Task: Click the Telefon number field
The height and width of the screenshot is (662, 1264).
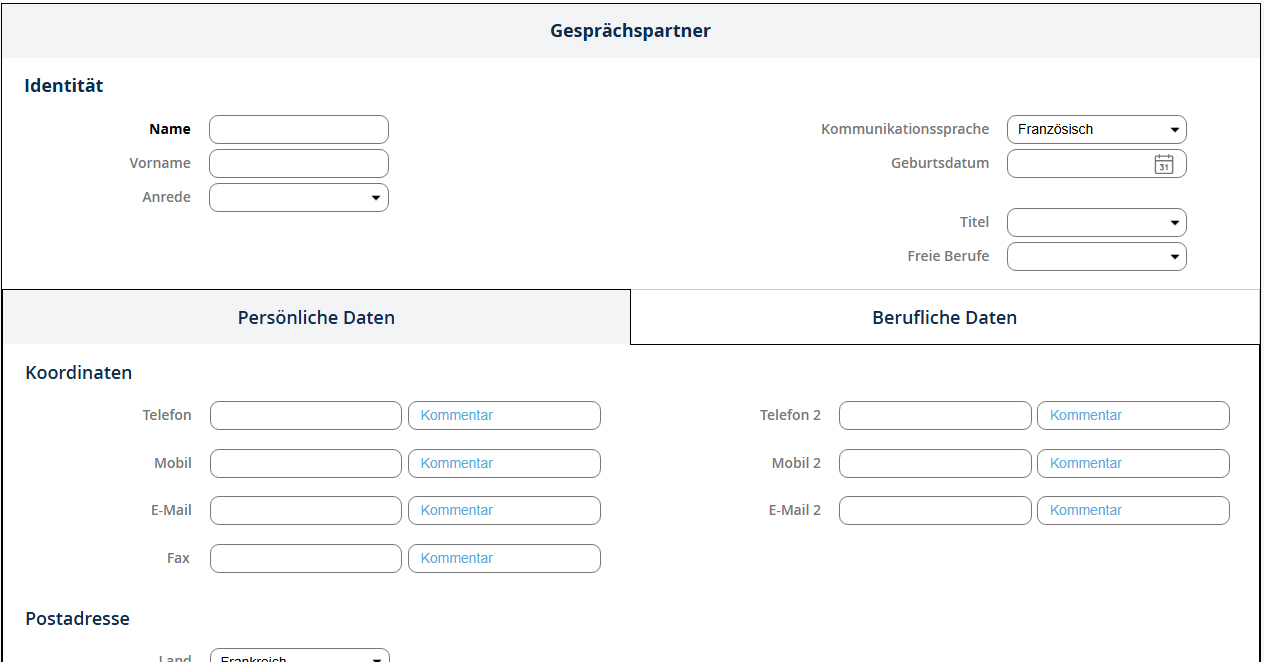Action: pyautogui.click(x=305, y=416)
